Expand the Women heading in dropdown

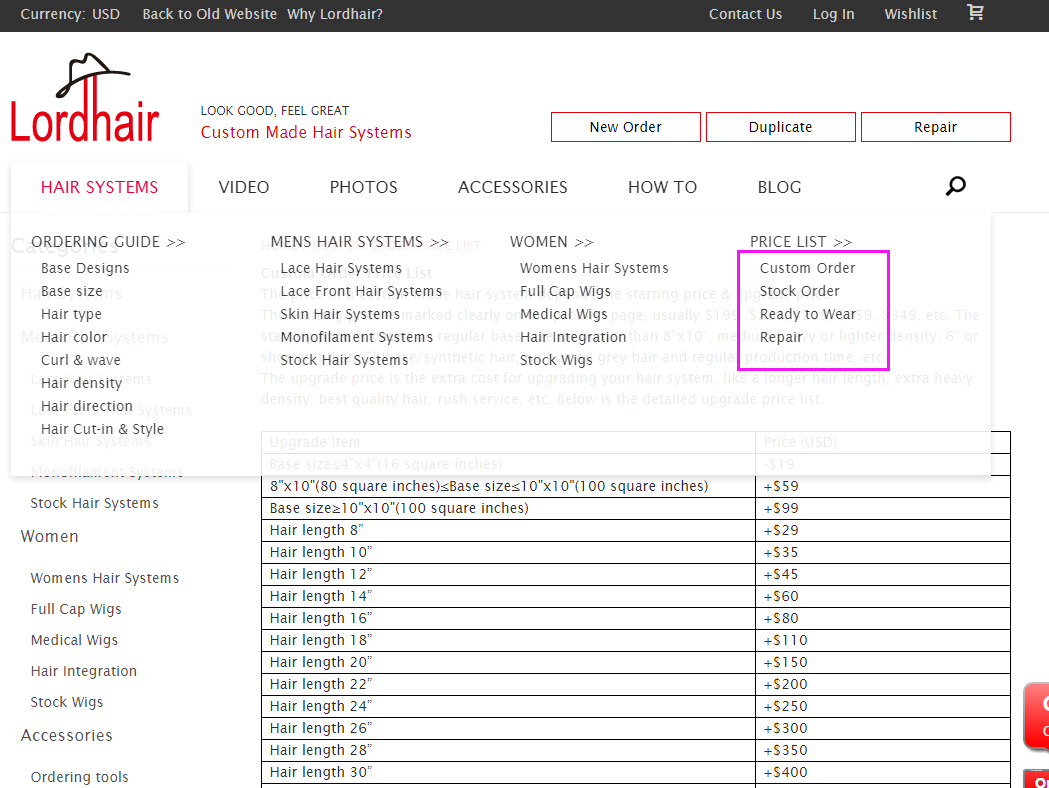coord(551,241)
